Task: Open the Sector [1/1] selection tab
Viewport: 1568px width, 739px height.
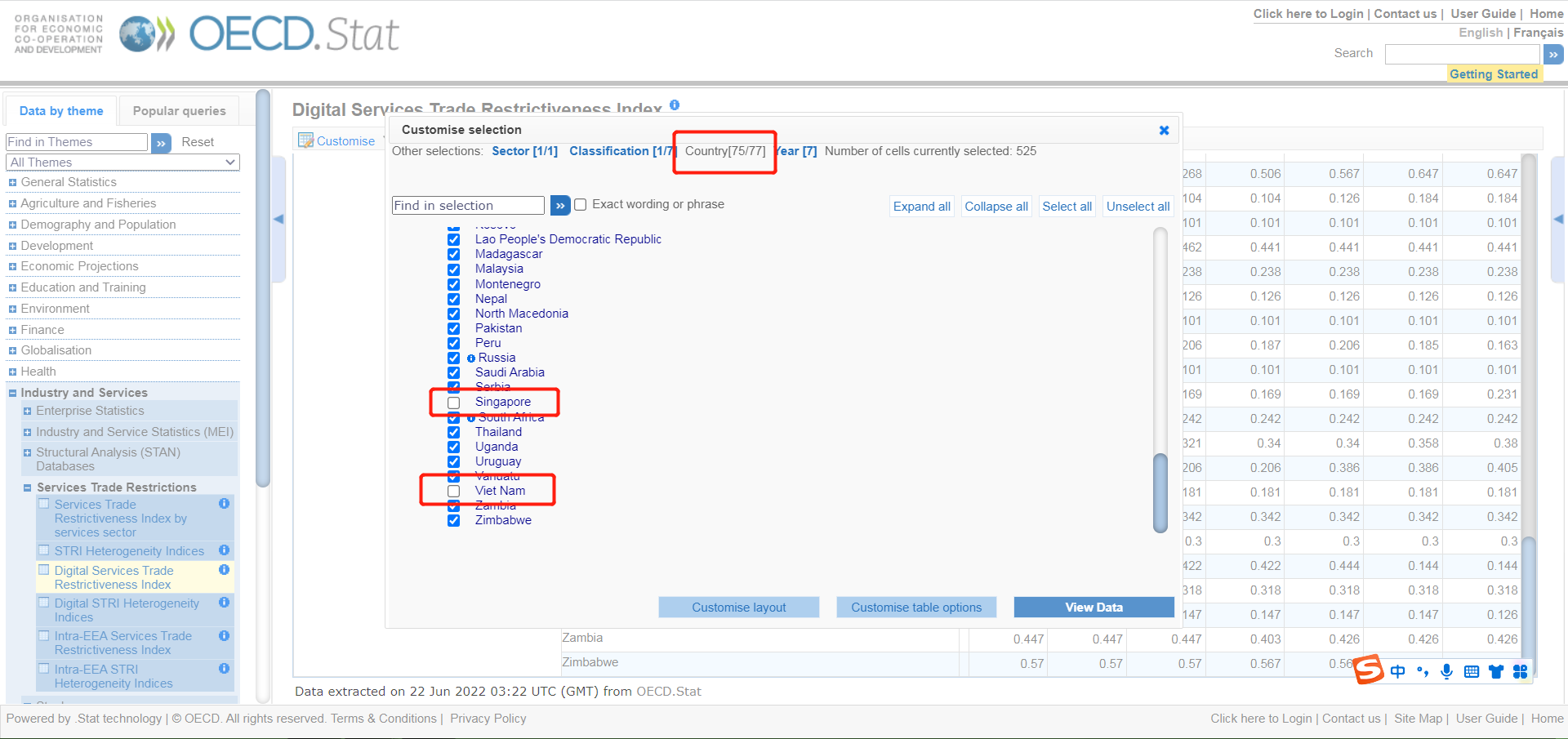Action: pyautogui.click(x=524, y=151)
